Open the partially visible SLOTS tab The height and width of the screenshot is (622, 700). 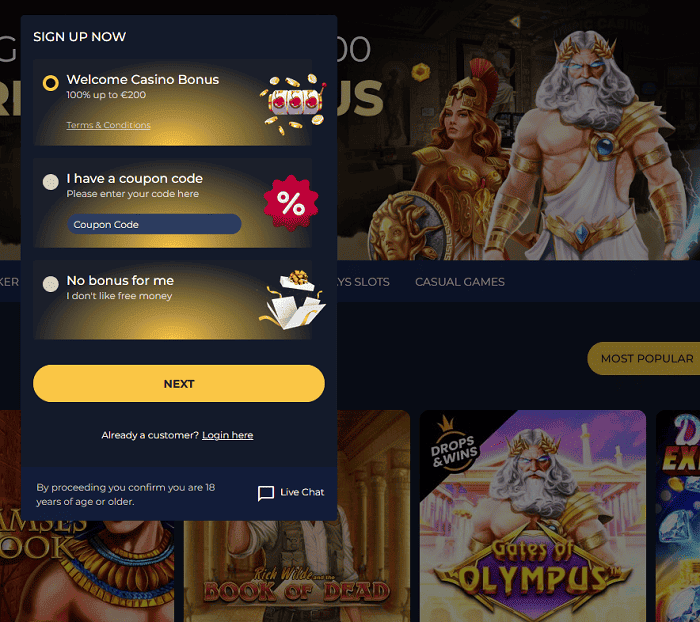coord(363,282)
